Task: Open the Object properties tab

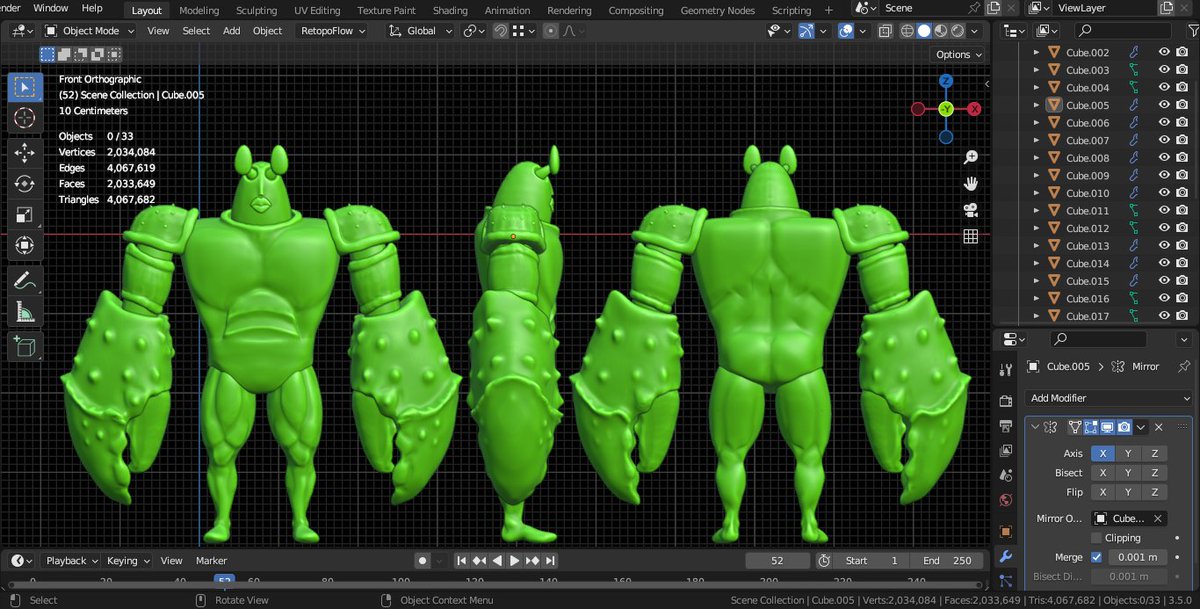Action: pyautogui.click(x=1007, y=531)
